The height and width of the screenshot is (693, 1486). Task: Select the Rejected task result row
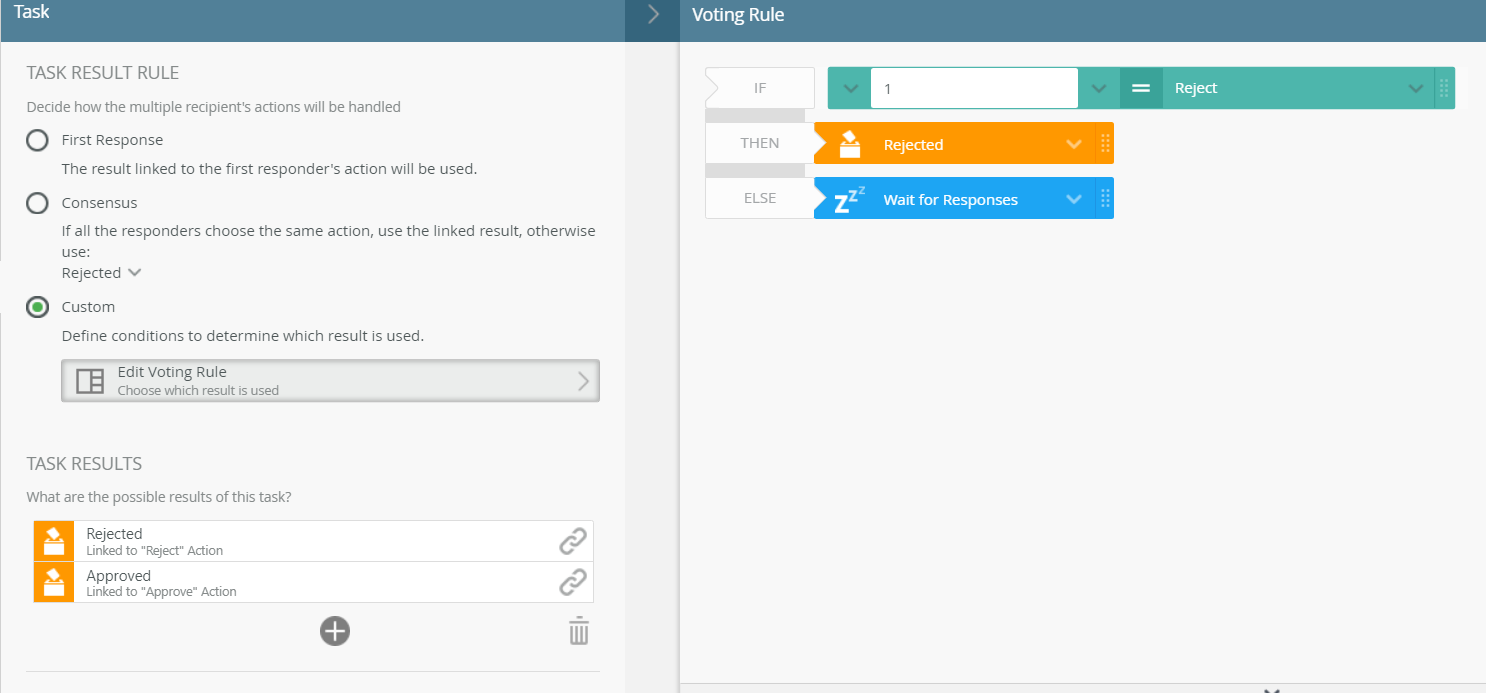coord(313,541)
